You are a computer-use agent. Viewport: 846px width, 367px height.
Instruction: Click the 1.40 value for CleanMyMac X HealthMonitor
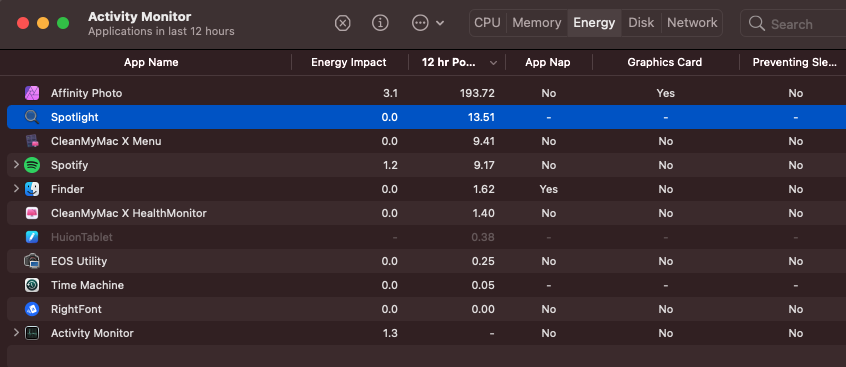[483, 213]
